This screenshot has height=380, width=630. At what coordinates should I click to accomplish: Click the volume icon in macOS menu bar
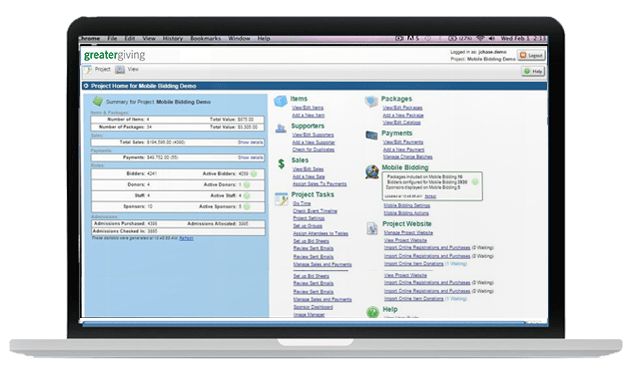(x=492, y=39)
